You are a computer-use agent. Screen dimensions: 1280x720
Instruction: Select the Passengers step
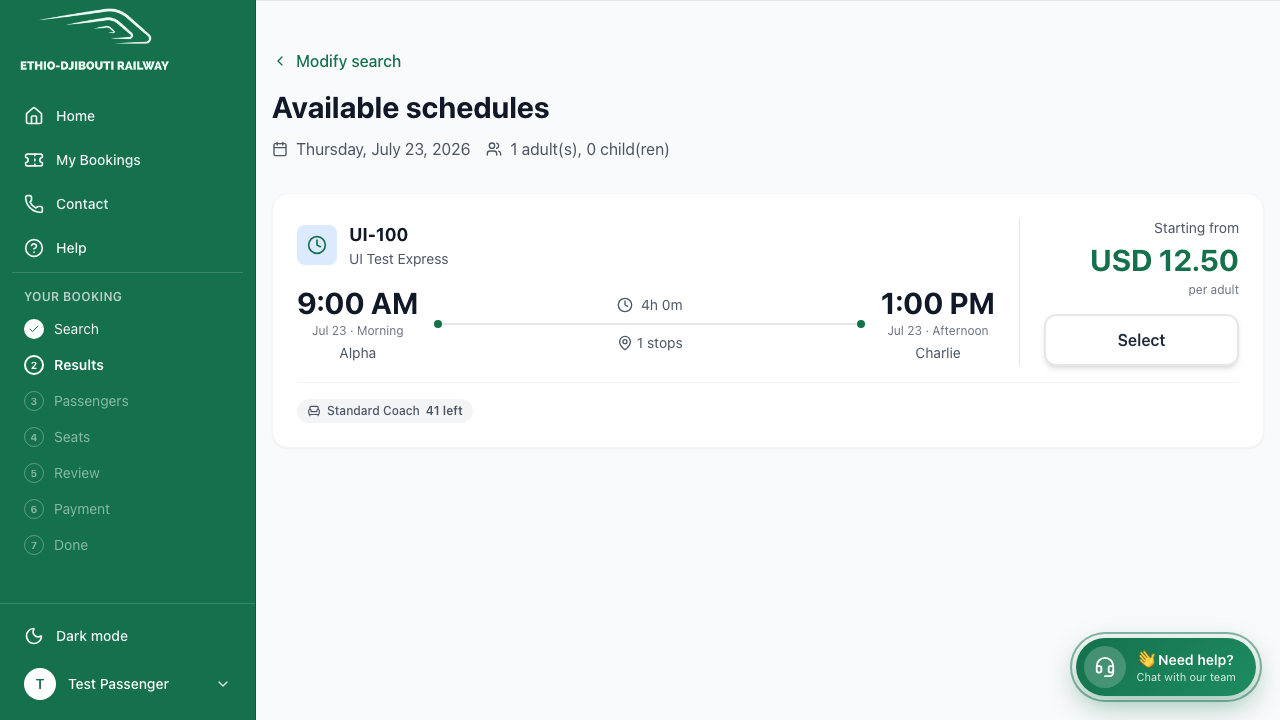[91, 401]
